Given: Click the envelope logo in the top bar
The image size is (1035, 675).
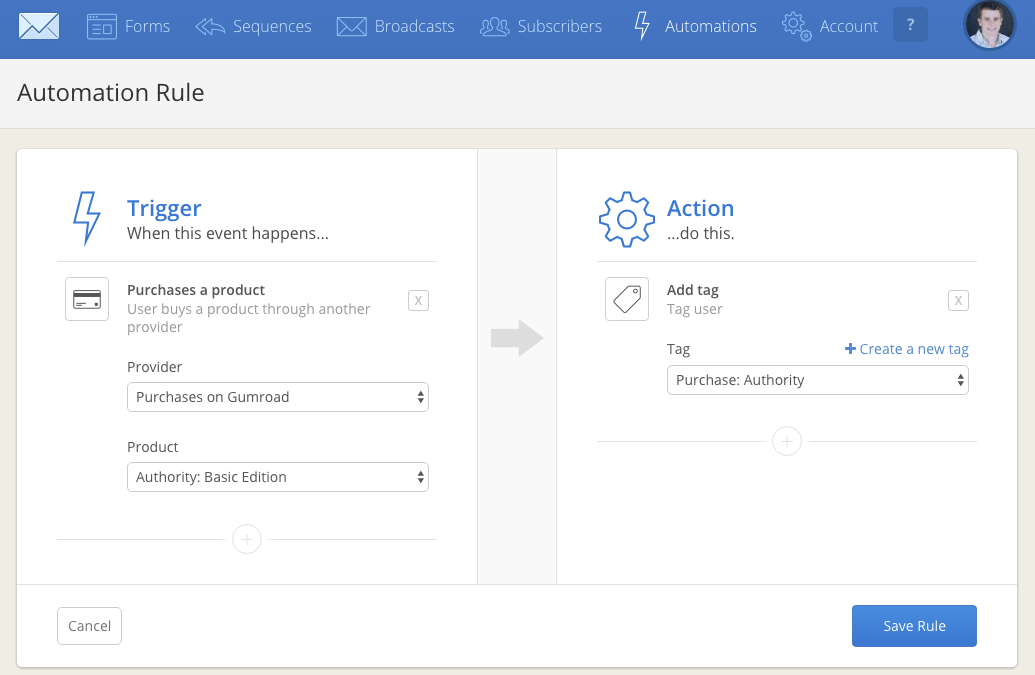Looking at the screenshot, I should [39, 27].
